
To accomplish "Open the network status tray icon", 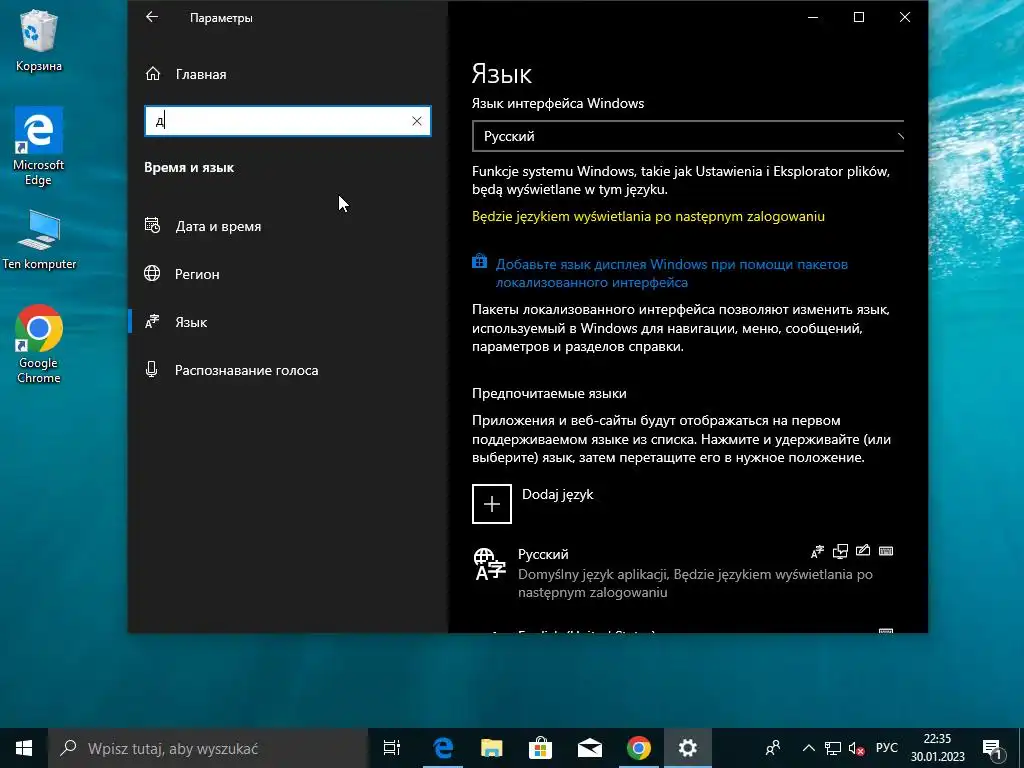I will [x=833, y=748].
